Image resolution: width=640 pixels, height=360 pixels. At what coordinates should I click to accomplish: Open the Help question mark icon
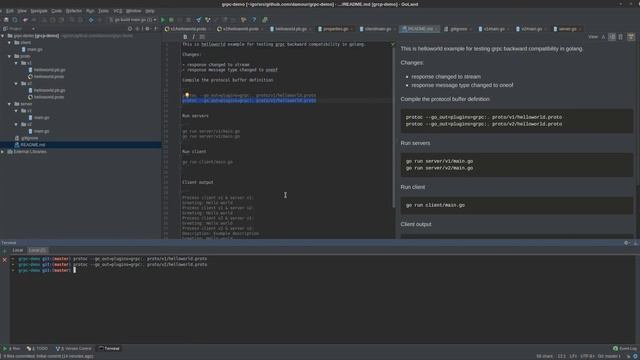[254, 20]
